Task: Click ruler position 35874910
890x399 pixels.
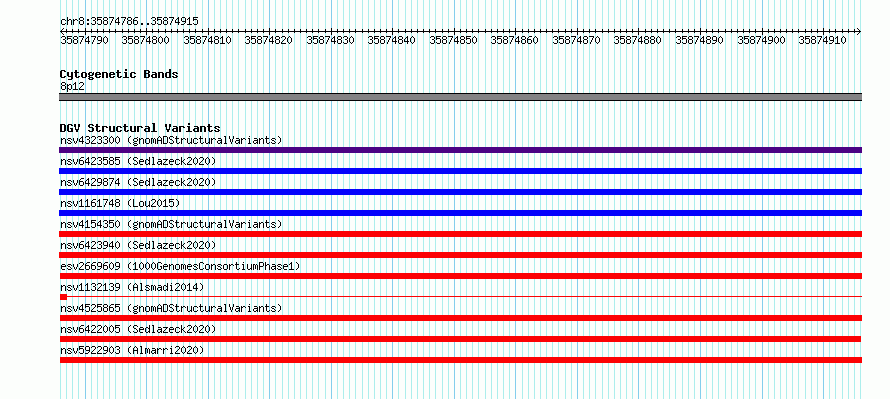Action: pyautogui.click(x=822, y=40)
